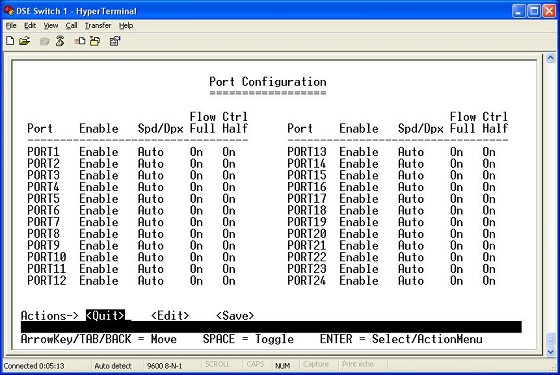Click the PORT18 row label
Screen dimensions: 560x375
[307, 210]
